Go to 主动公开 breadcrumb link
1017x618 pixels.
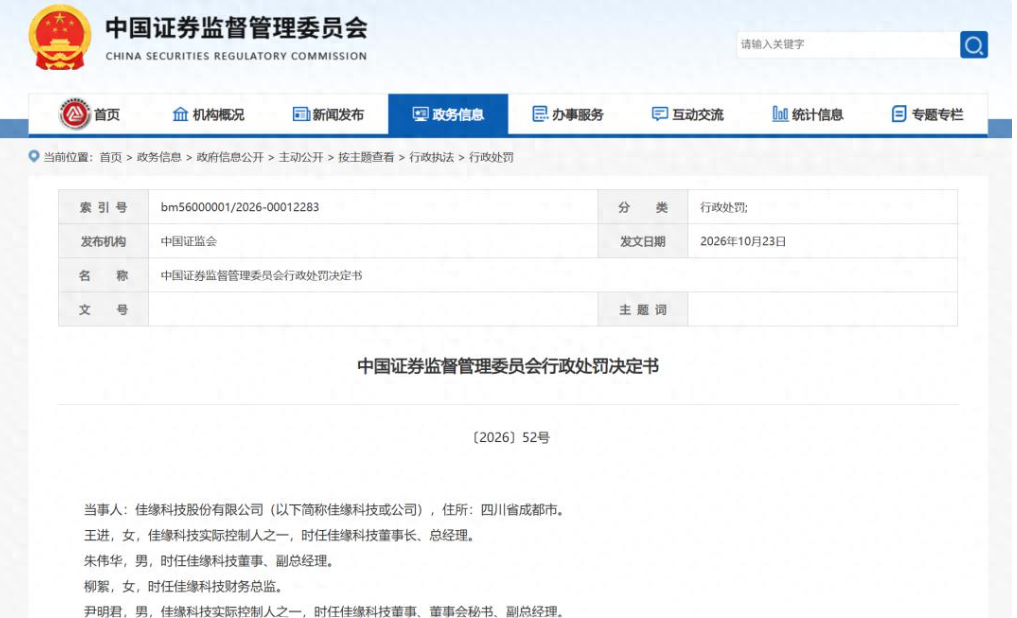tap(301, 157)
